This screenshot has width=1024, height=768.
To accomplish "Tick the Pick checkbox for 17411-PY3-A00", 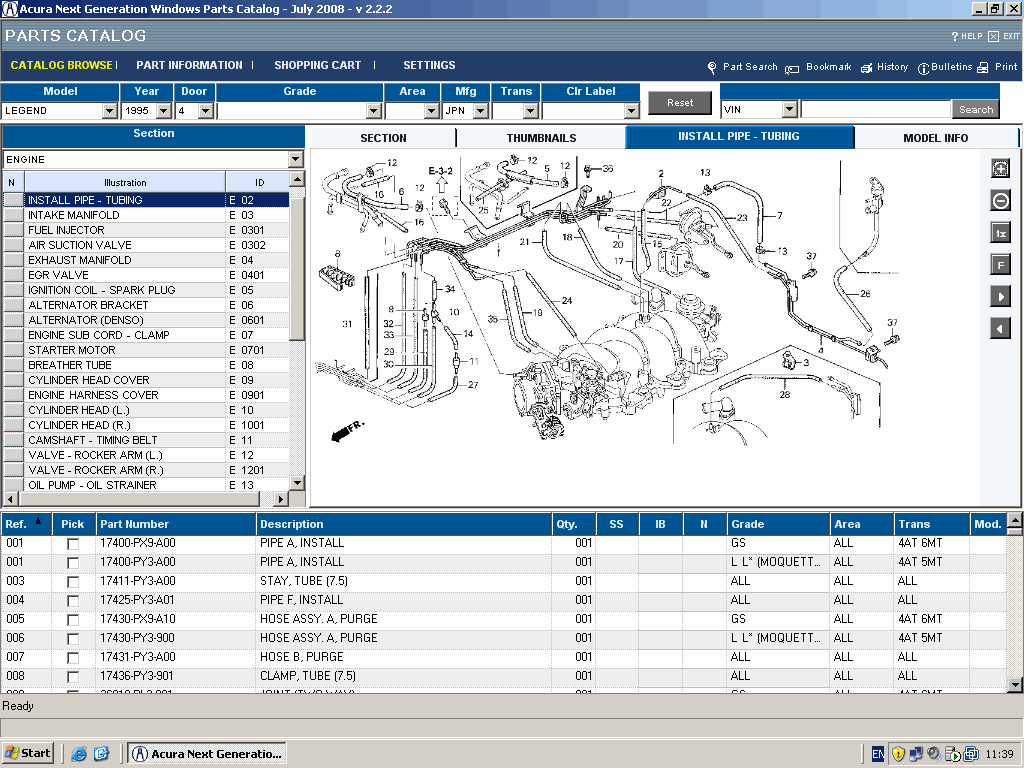I will (73, 582).
